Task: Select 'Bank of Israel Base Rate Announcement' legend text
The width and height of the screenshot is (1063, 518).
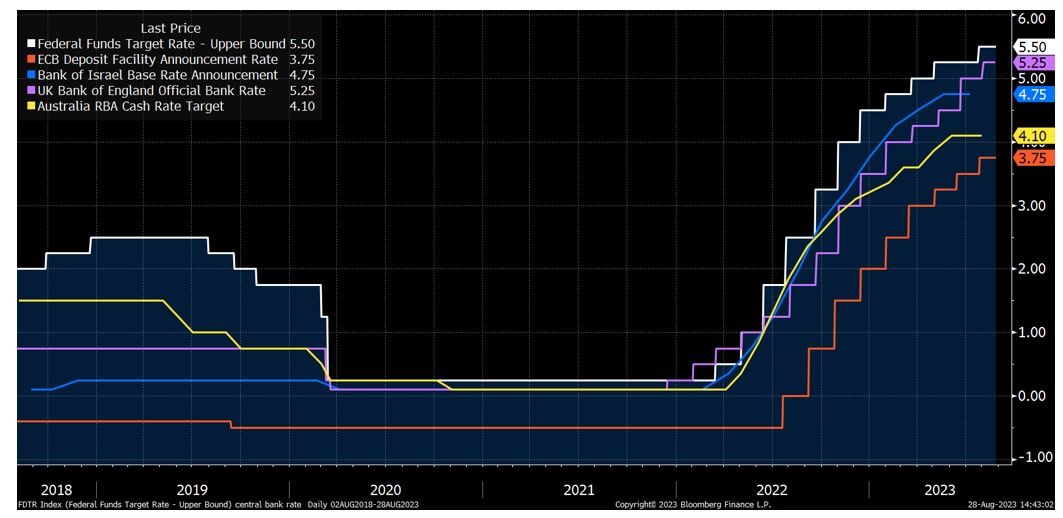Action: (157, 75)
